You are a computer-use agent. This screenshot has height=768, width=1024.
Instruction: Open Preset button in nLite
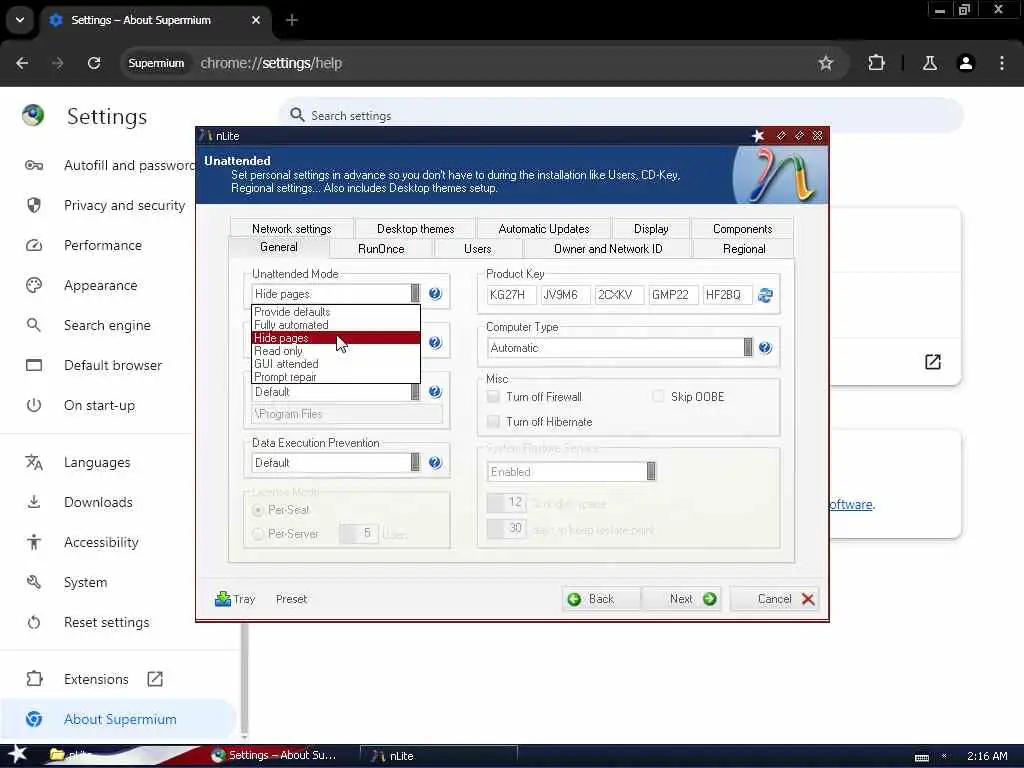pos(291,599)
